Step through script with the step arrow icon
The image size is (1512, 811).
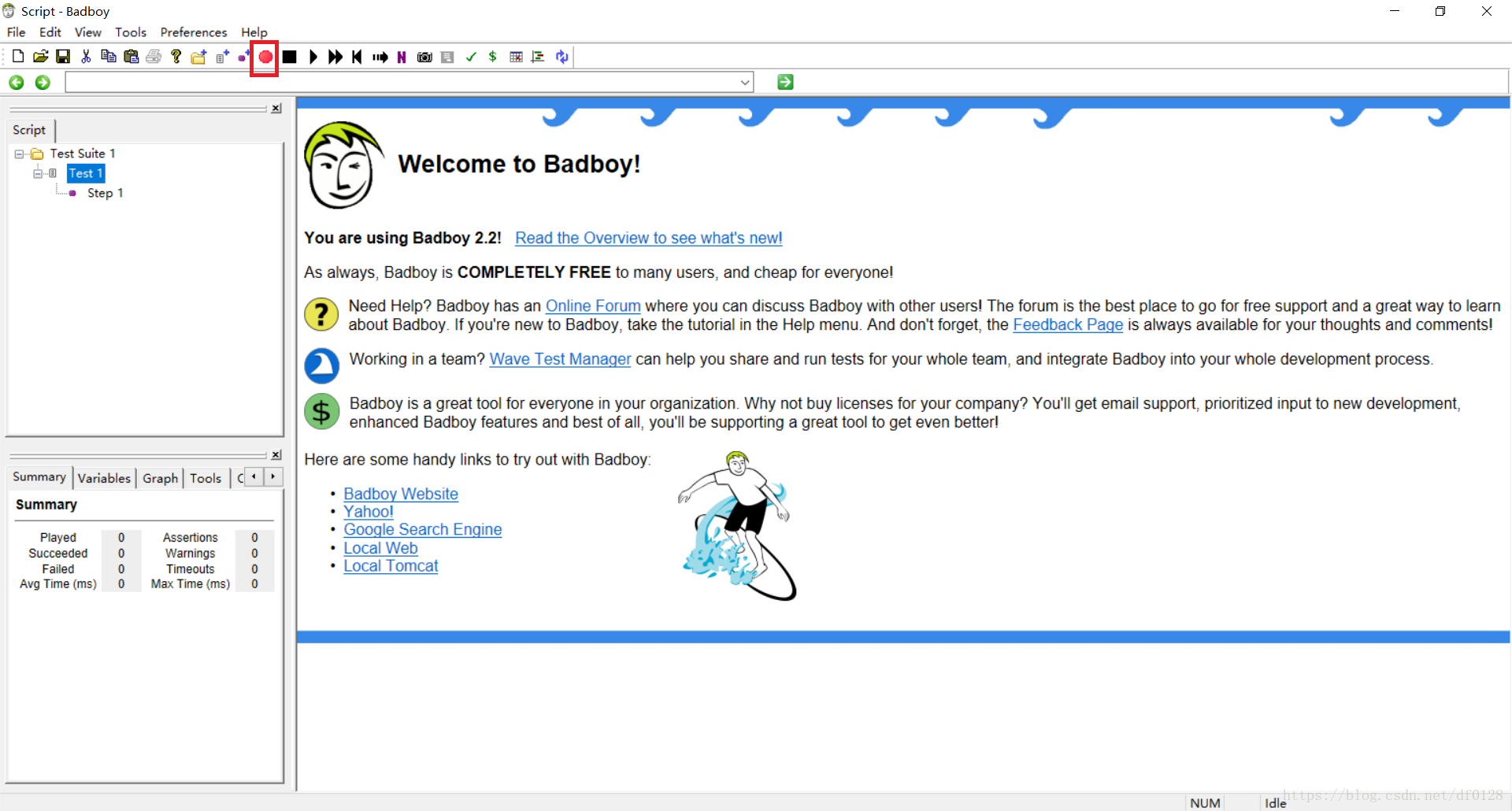point(380,57)
